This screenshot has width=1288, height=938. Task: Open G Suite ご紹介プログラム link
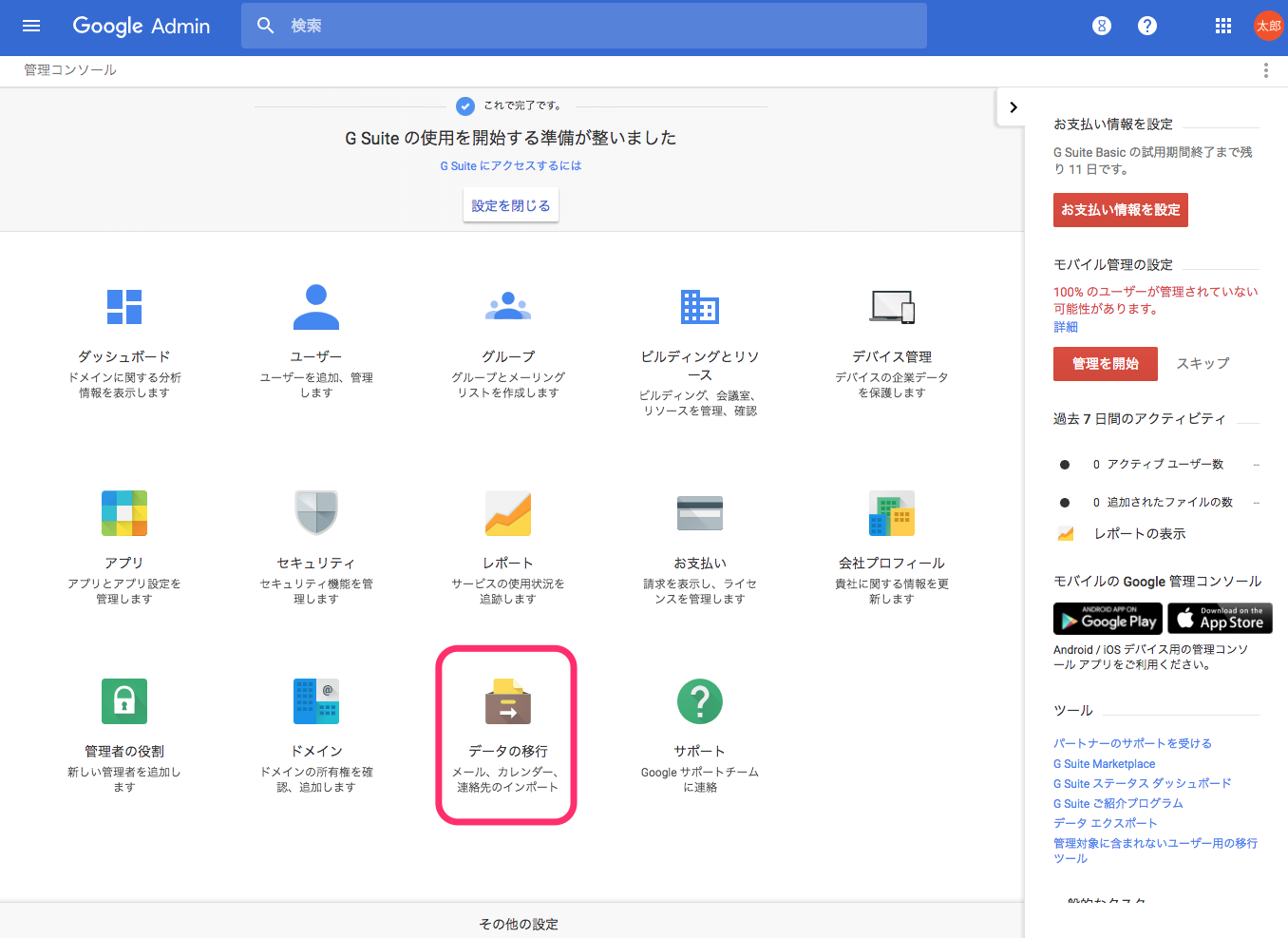pyautogui.click(x=1118, y=804)
